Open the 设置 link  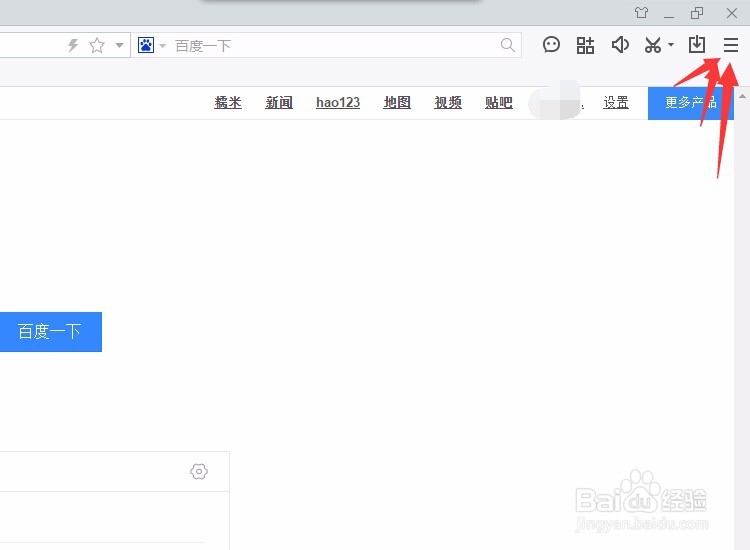click(616, 102)
